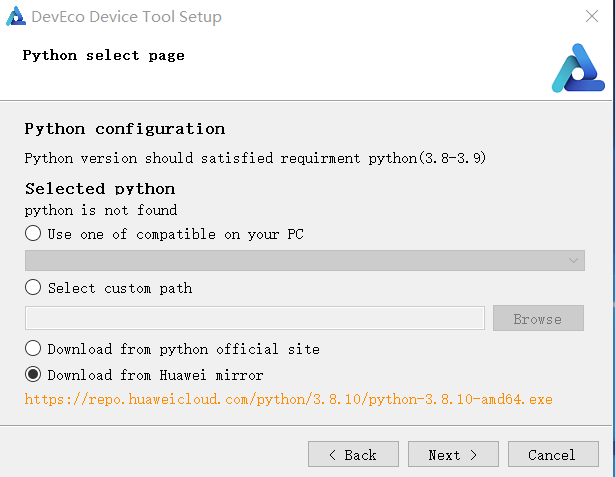The height and width of the screenshot is (477, 615).
Task: Close the DevEco Device Tool Setup window
Action: click(x=591, y=17)
